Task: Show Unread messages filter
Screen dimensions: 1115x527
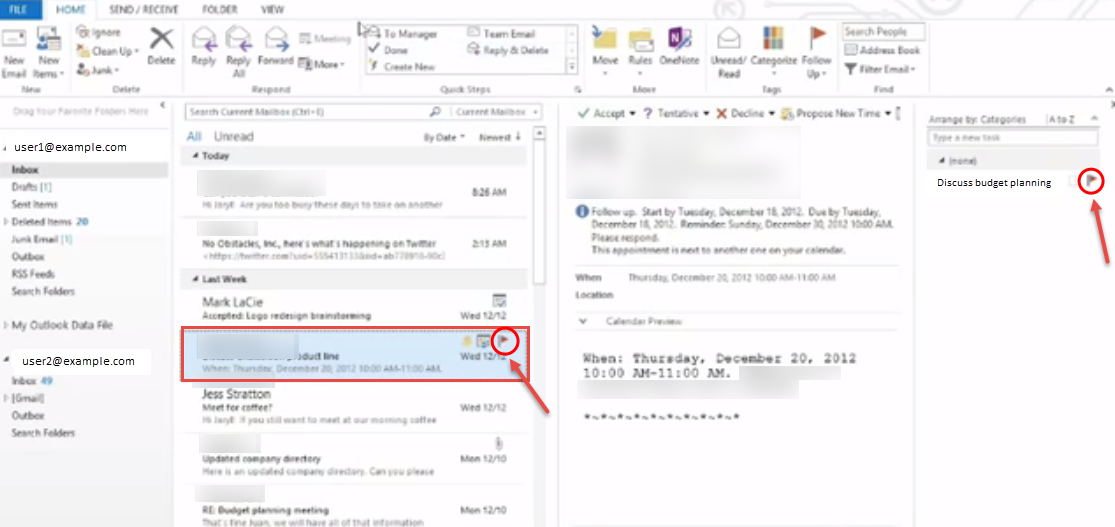Action: 234,137
